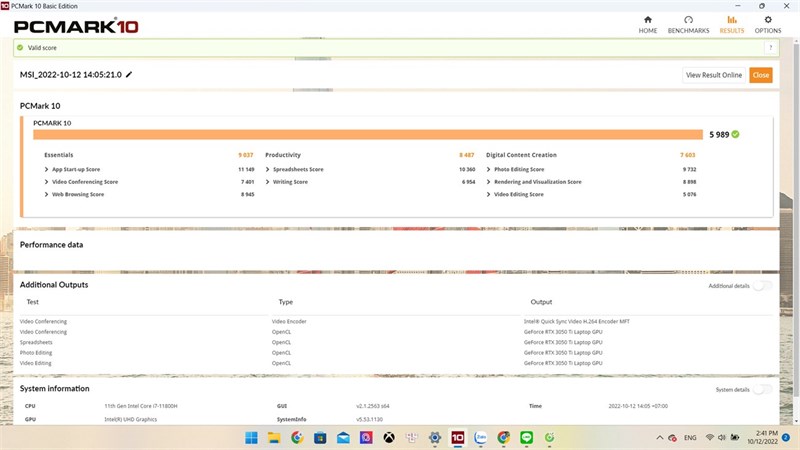Open LINE from the taskbar

527,437
